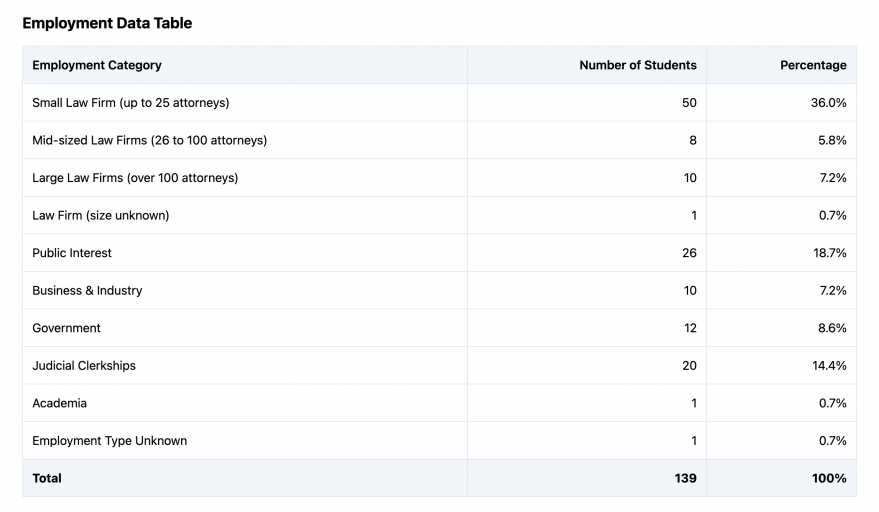This screenshot has height=512, width=879.
Task: Click the Business & Industry row label
Action: [x=87, y=290]
